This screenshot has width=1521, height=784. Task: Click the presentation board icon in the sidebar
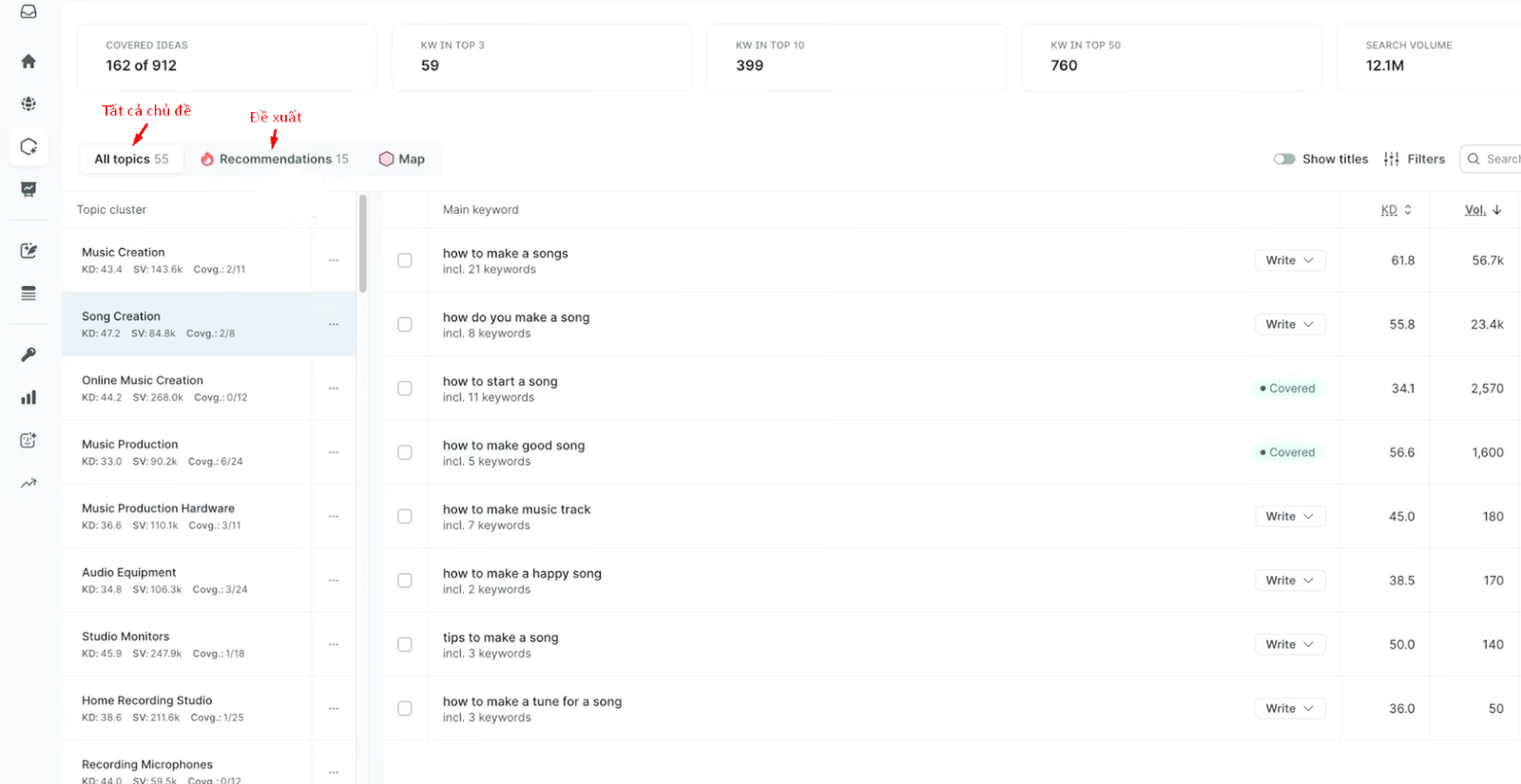pyautogui.click(x=29, y=189)
